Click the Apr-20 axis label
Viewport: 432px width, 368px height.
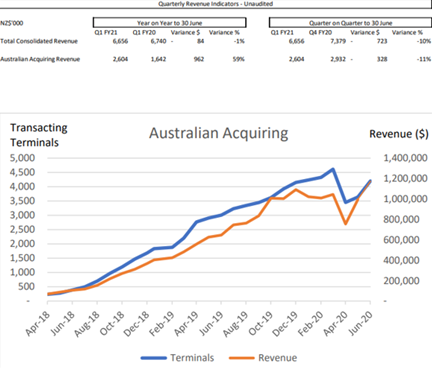point(336,323)
